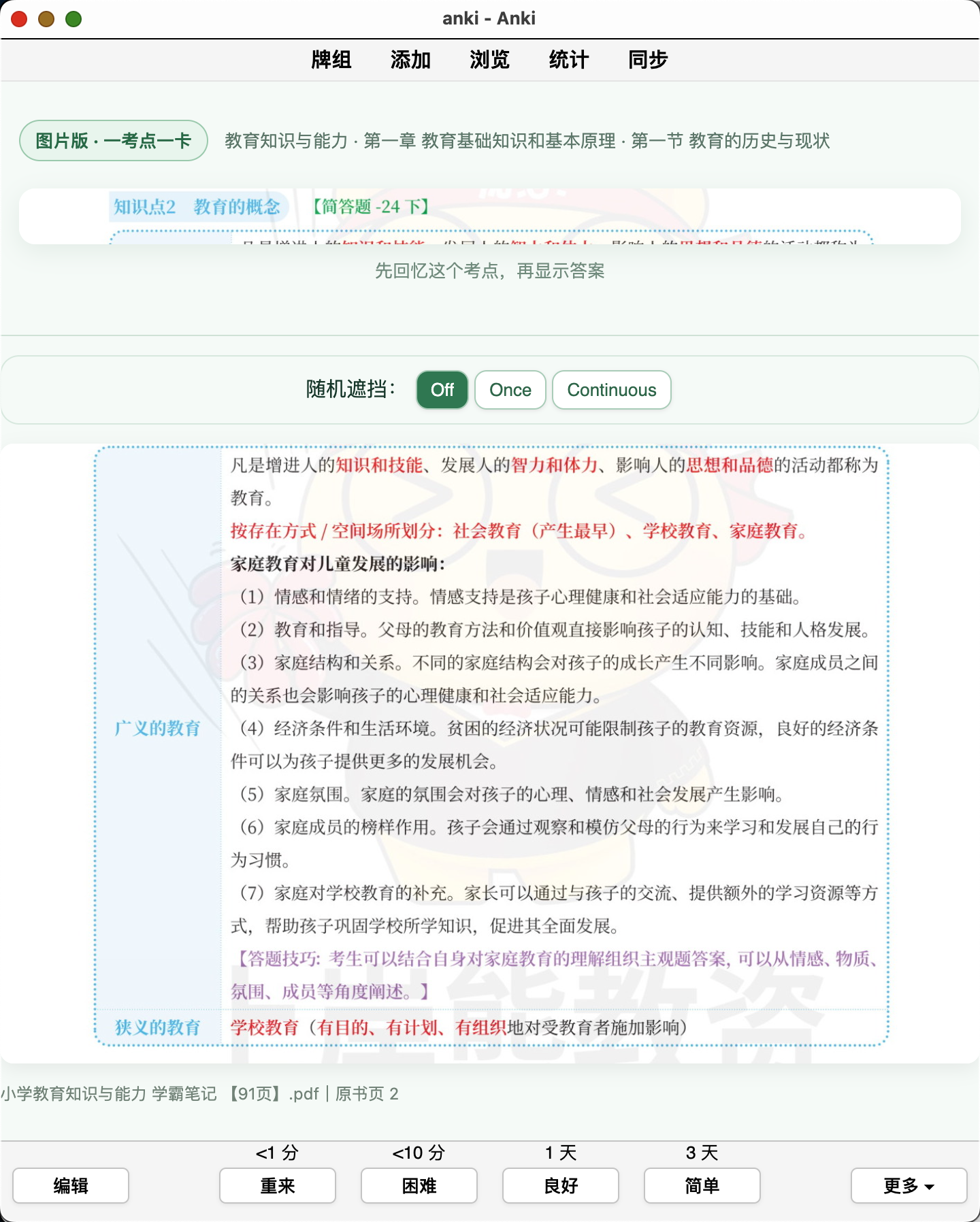Viewport: 980px width, 1222px height.
Task: Click the 狭义的教育 row label
Action: tap(157, 1027)
